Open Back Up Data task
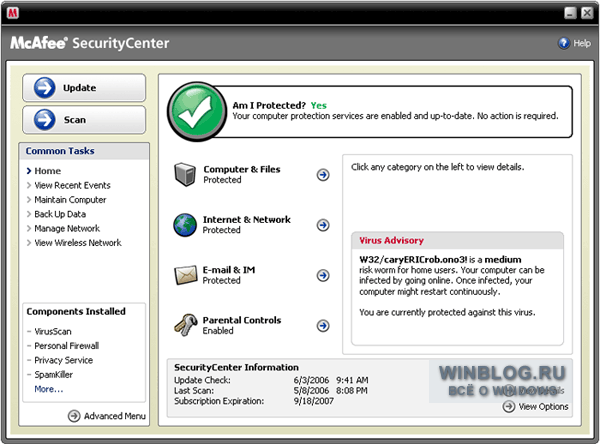Screen dimensions: 600x444 60,214
